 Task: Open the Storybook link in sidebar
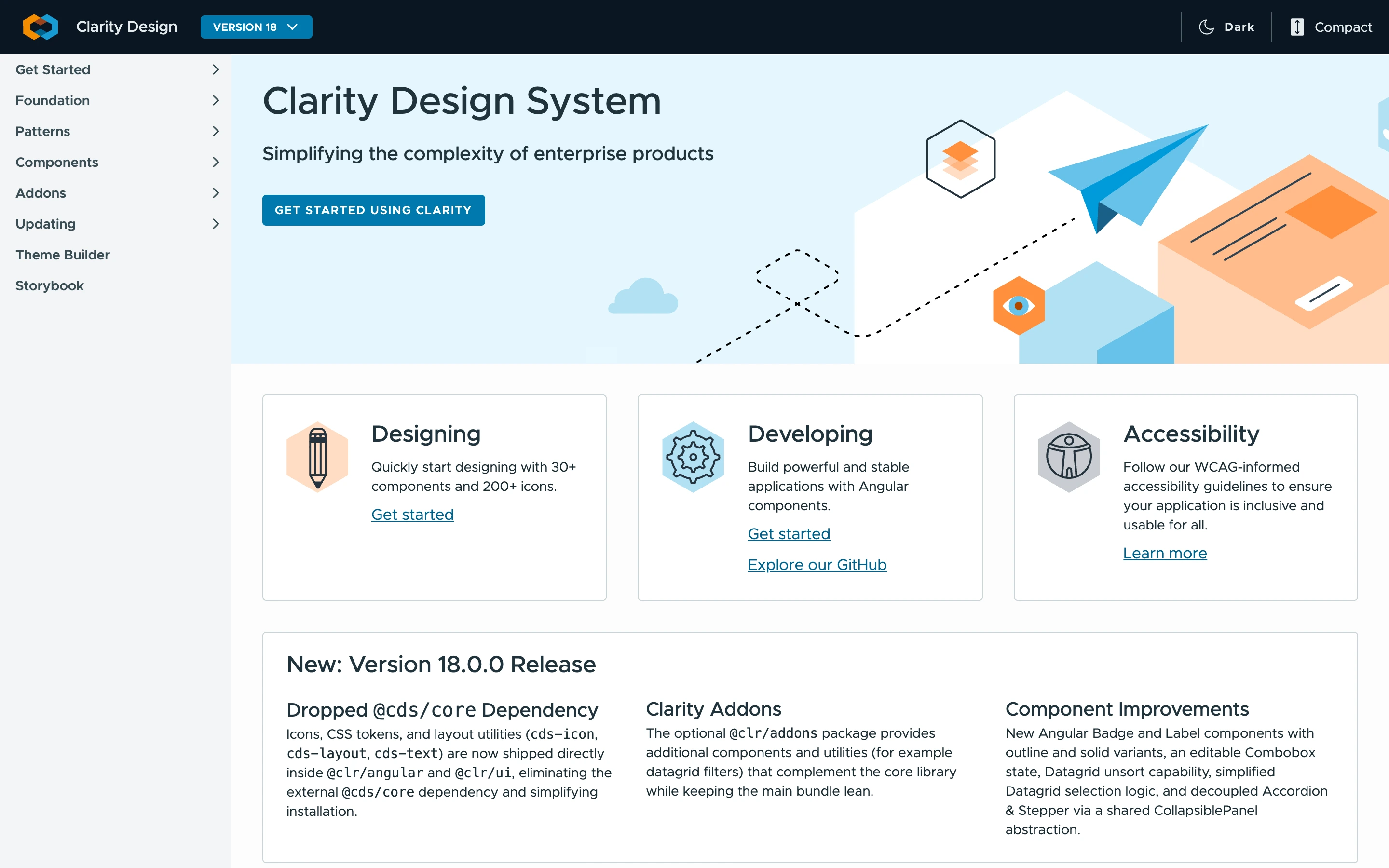point(50,286)
